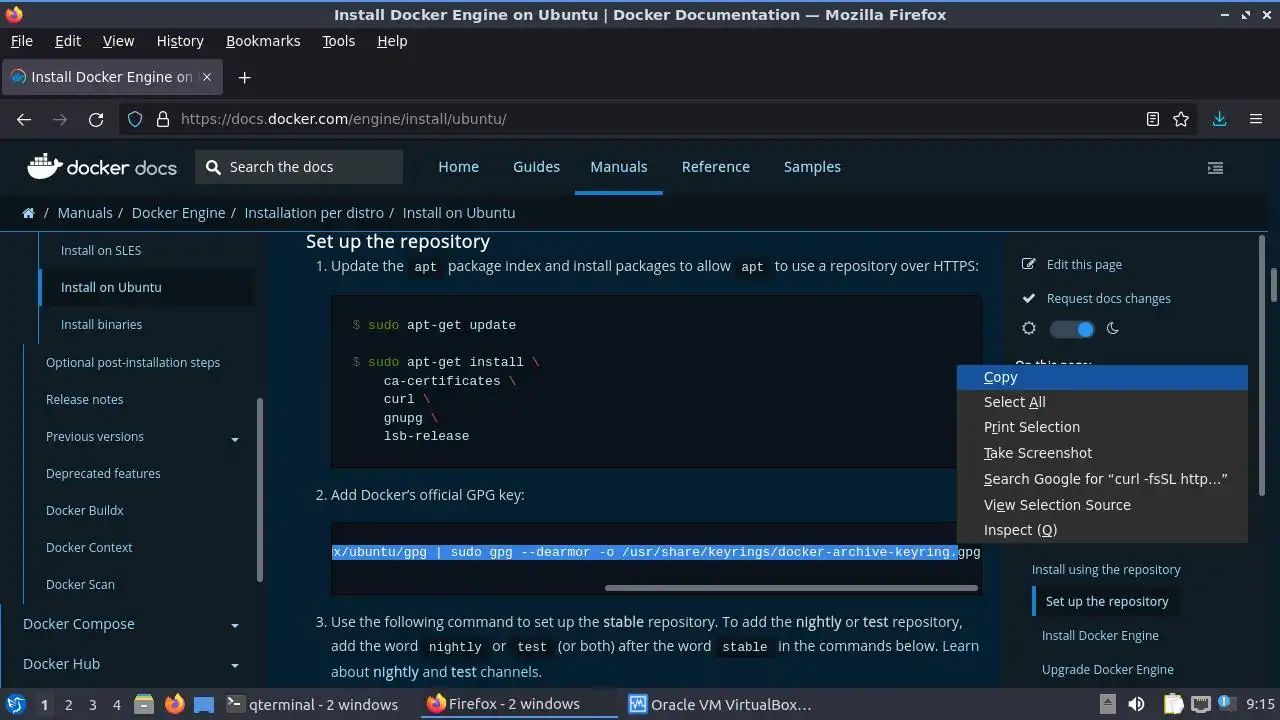Open the Tools menu
Image resolution: width=1280 pixels, height=720 pixels.
338,41
